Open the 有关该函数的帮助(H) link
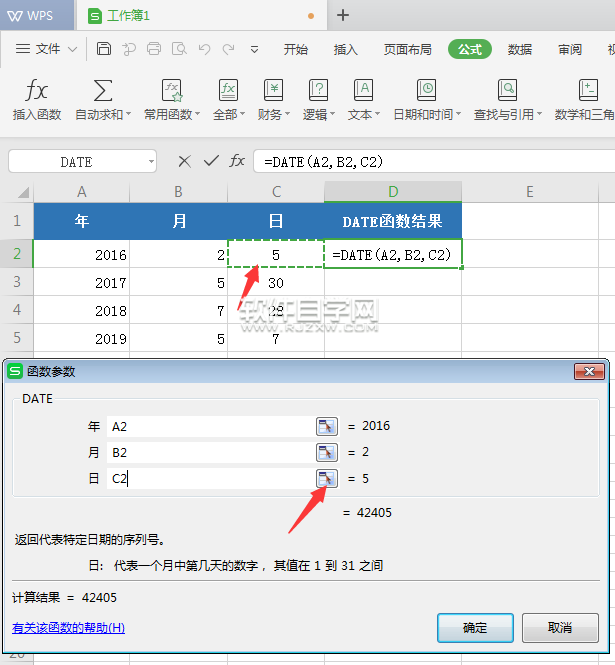Image resolution: width=615 pixels, height=665 pixels. pos(68,628)
